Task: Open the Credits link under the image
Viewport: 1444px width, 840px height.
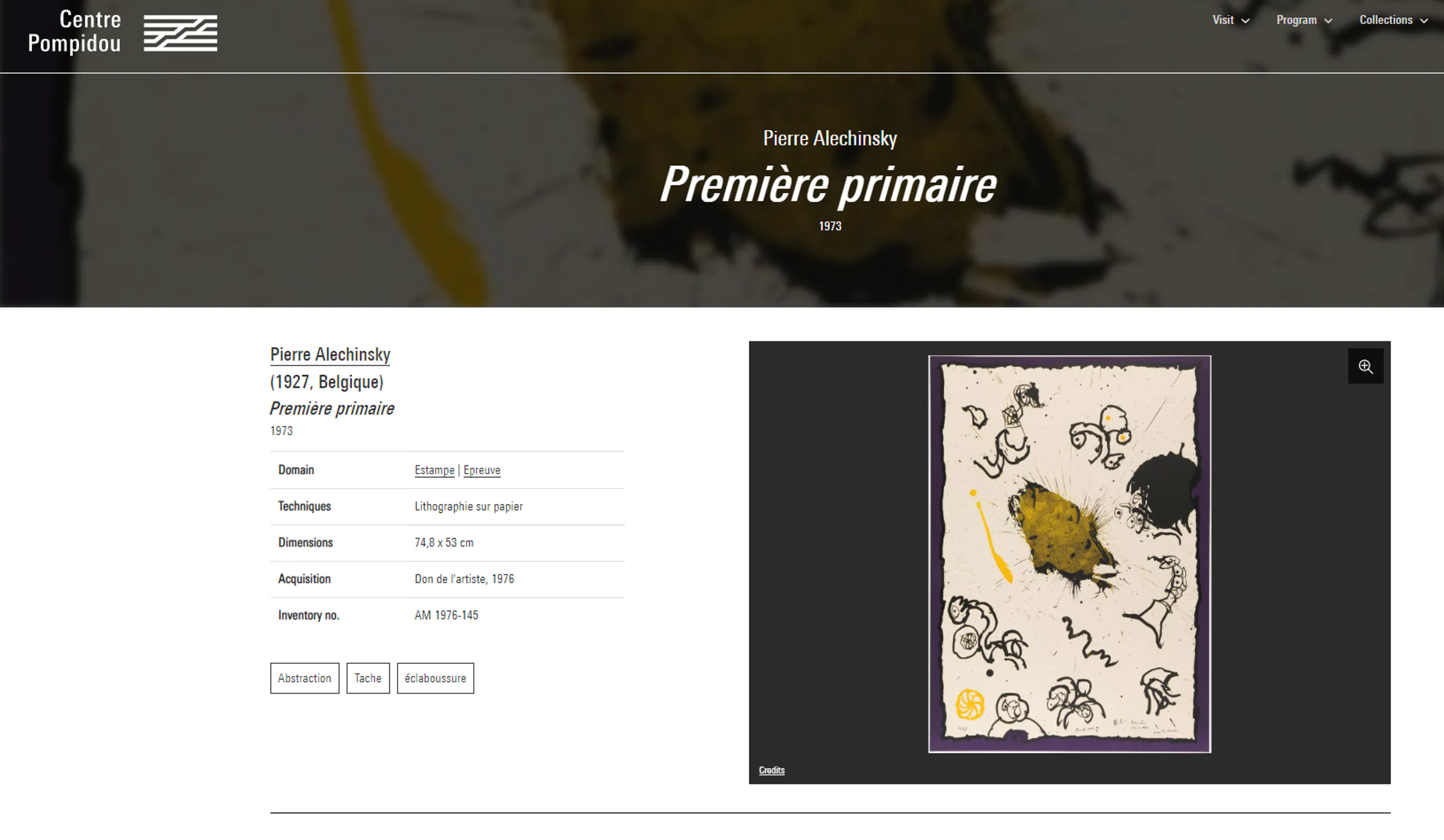Action: (771, 770)
